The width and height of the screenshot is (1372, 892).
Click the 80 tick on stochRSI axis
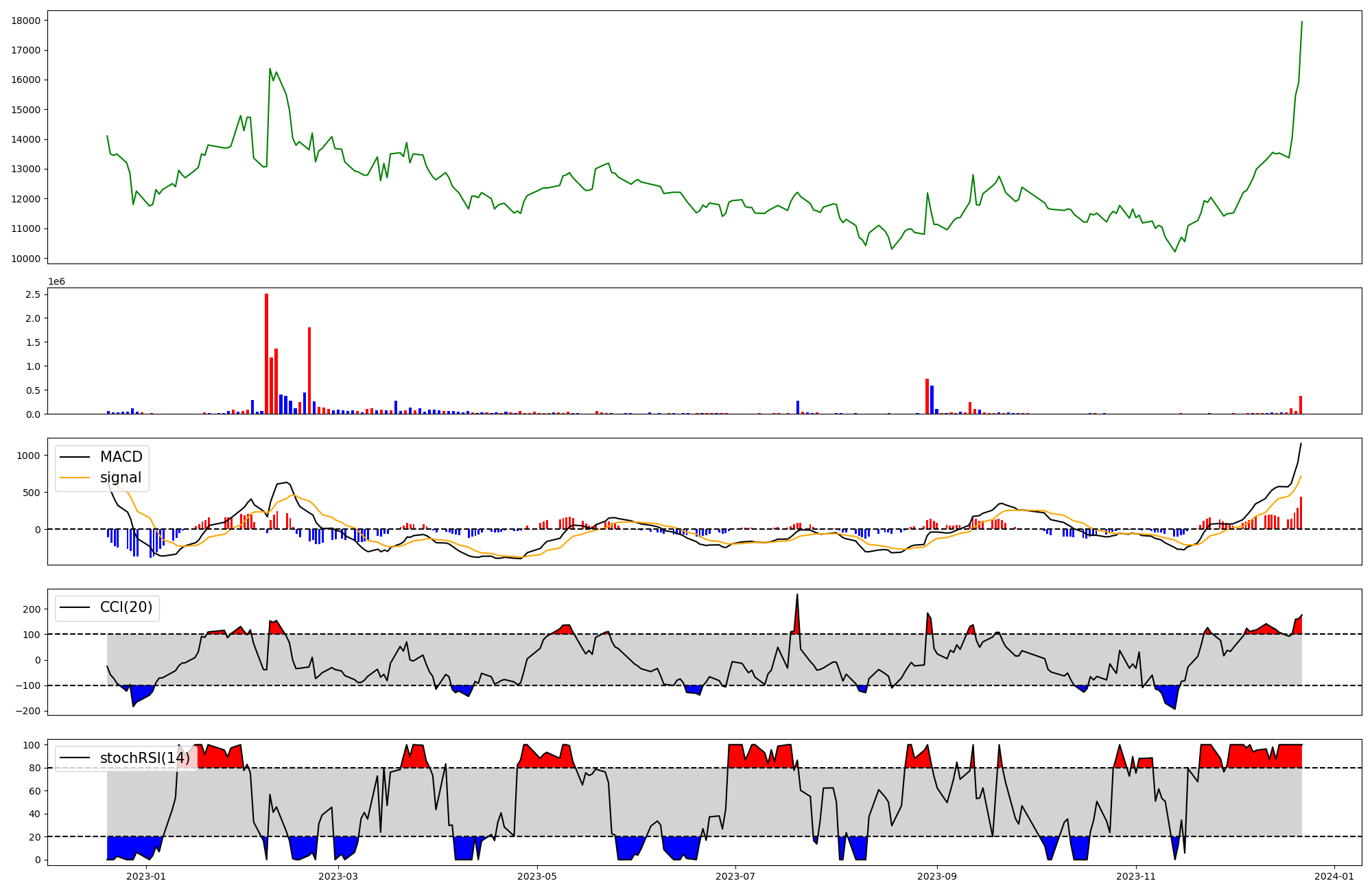[34, 768]
